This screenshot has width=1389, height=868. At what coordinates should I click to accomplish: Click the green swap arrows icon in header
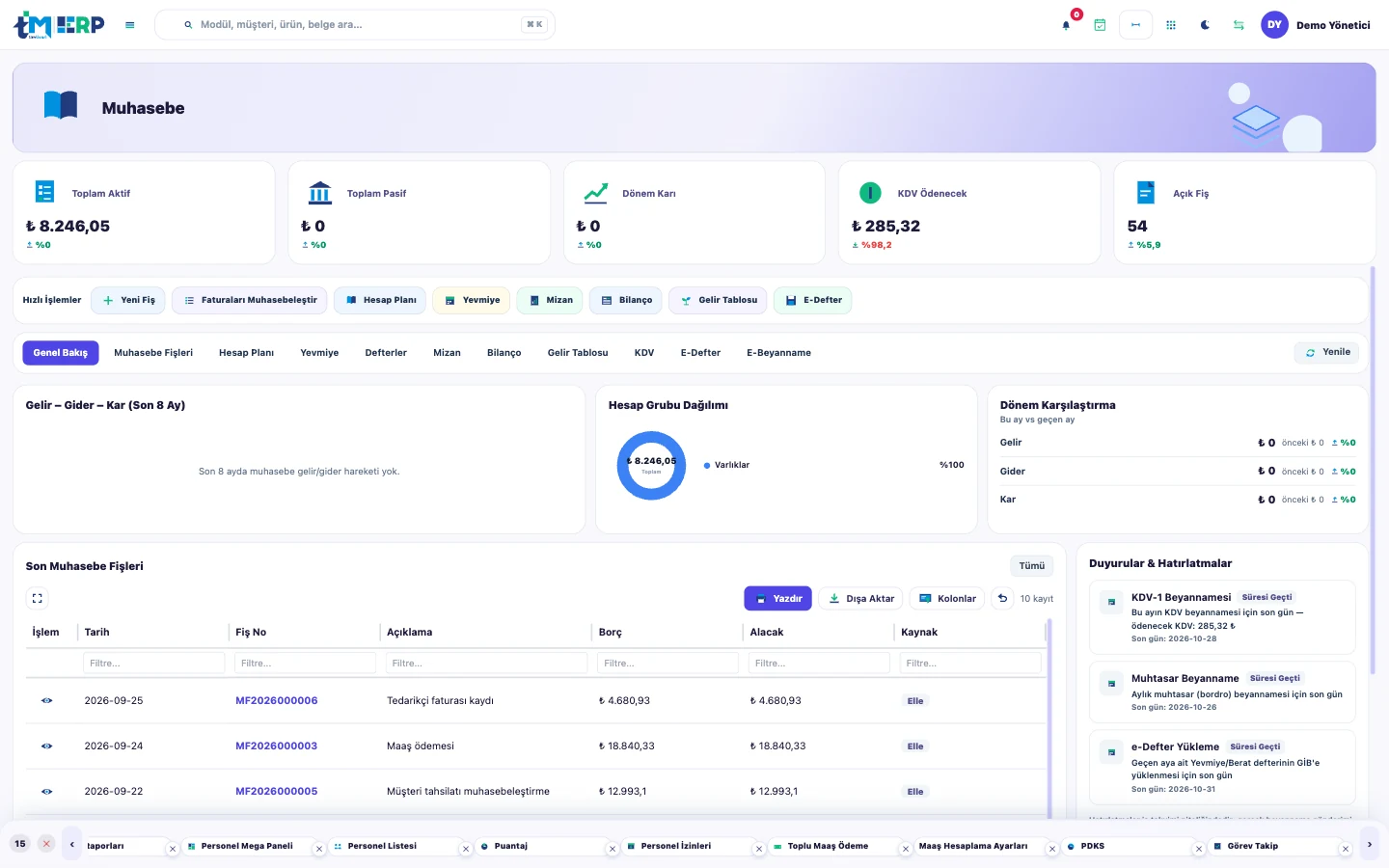[1239, 25]
